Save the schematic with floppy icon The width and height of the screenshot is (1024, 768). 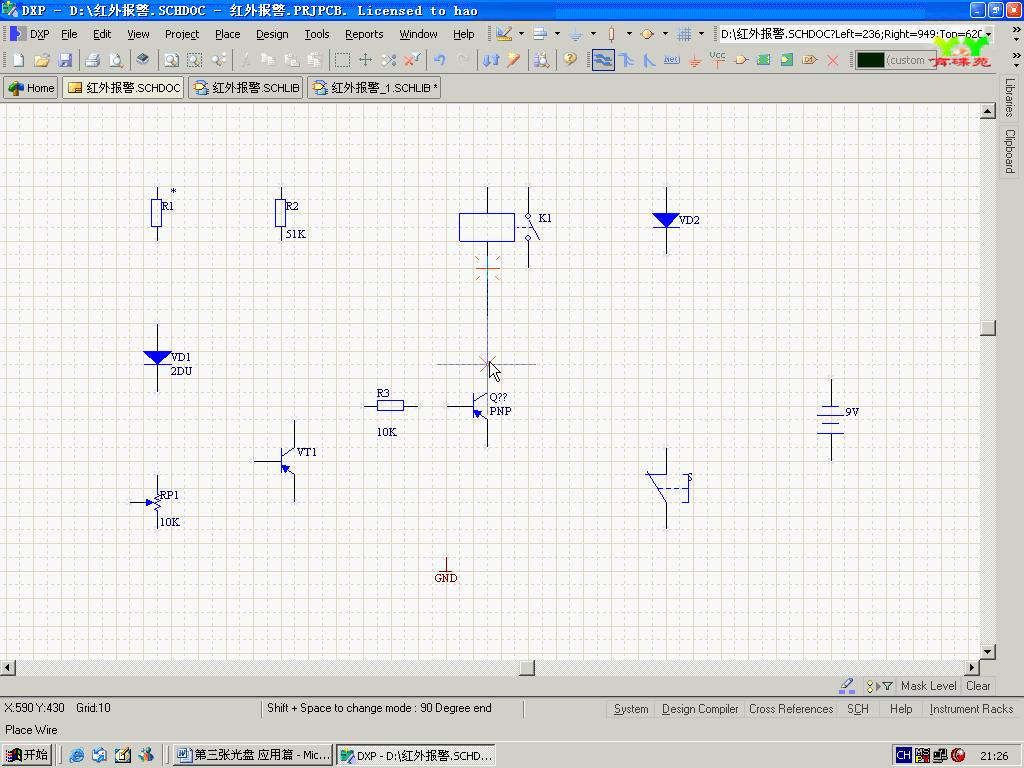pyautogui.click(x=65, y=60)
